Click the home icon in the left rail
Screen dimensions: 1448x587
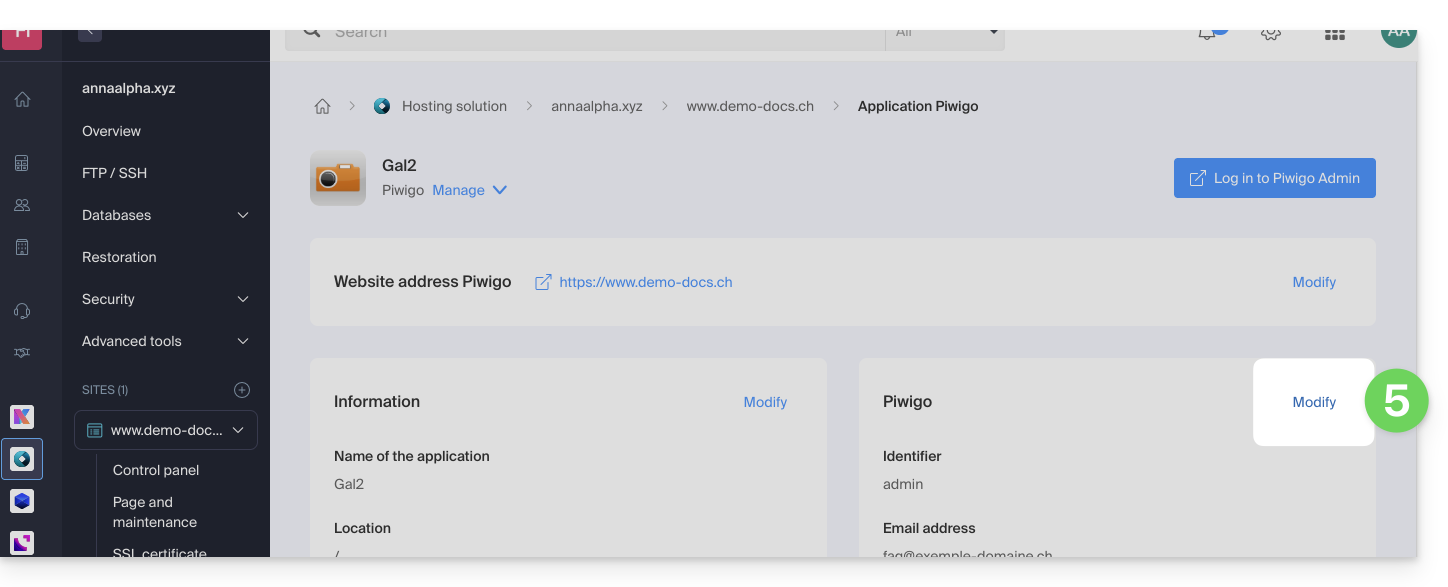pos(22,99)
